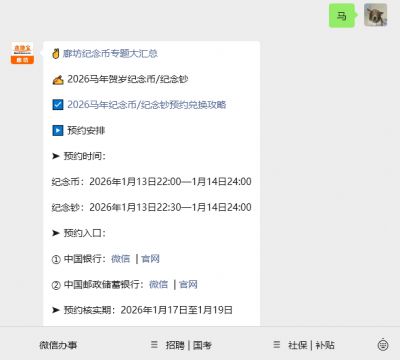Open 中国邮政储蓄银行 官网 booking link
The image size is (400, 360).
(x=188, y=284)
